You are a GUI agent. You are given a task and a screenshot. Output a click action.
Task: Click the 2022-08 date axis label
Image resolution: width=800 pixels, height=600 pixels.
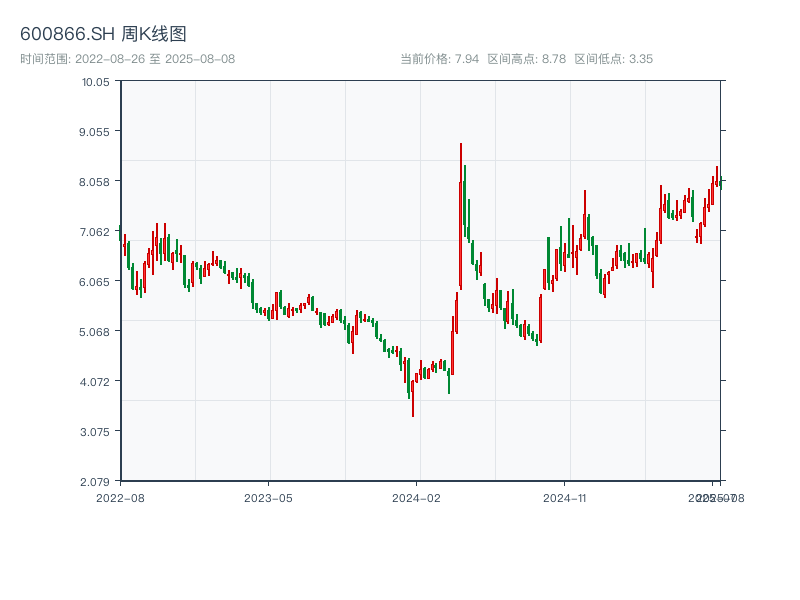coord(120,497)
